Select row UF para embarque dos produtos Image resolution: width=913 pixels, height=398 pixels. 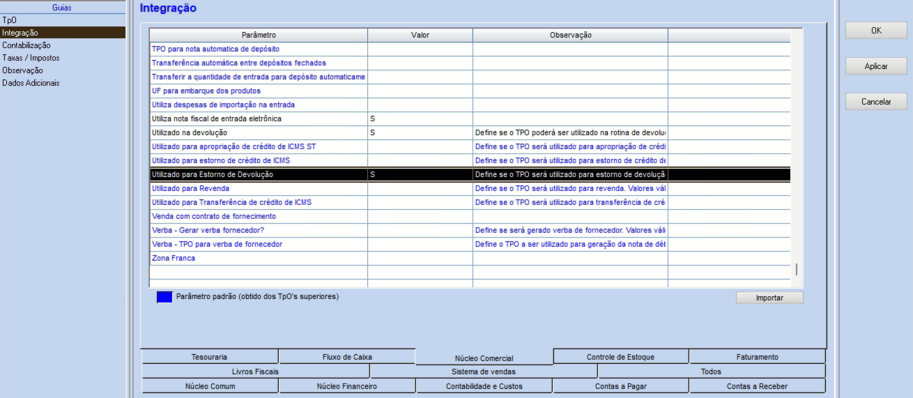click(469, 91)
